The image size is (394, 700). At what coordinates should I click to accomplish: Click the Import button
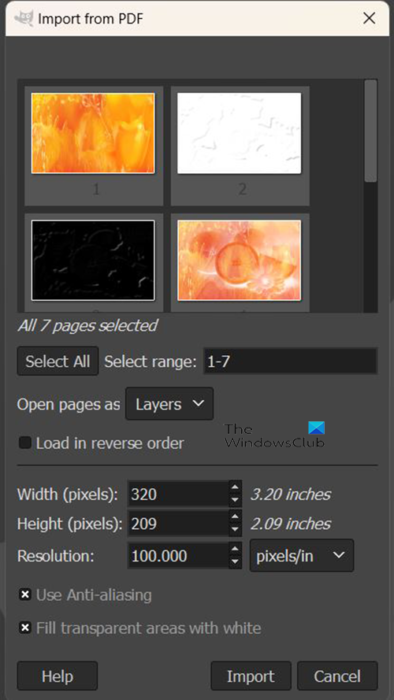pos(251,676)
